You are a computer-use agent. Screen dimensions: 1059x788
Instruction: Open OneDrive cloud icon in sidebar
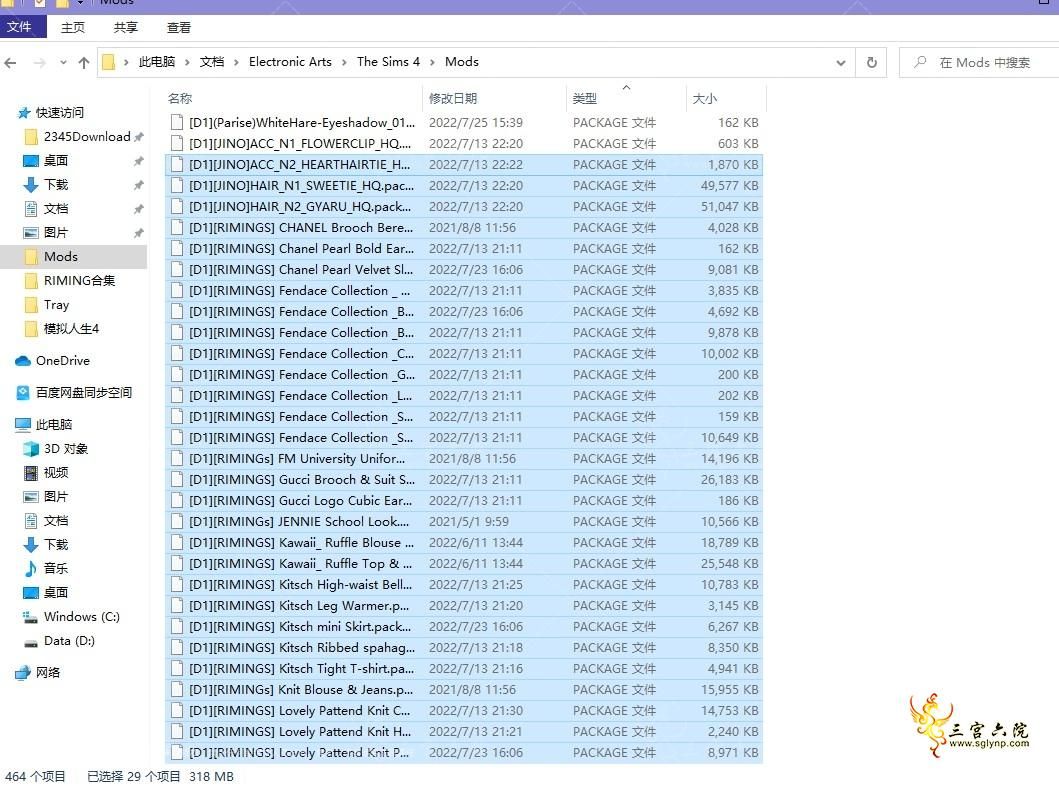pyautogui.click(x=22, y=361)
